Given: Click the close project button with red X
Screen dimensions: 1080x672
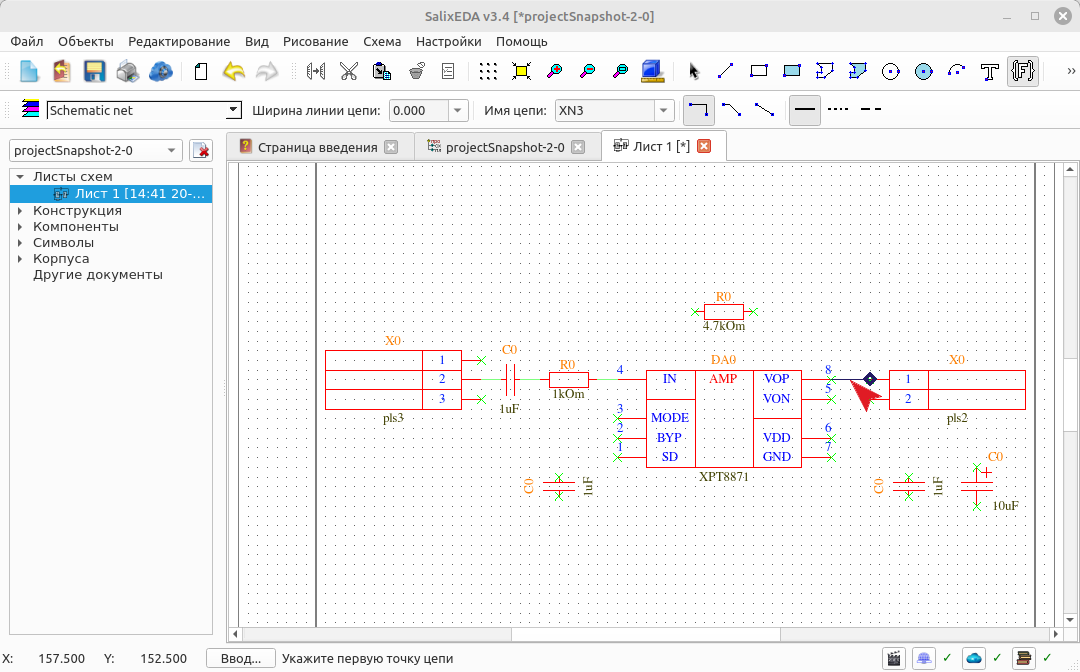Looking at the screenshot, I should pyautogui.click(x=200, y=150).
